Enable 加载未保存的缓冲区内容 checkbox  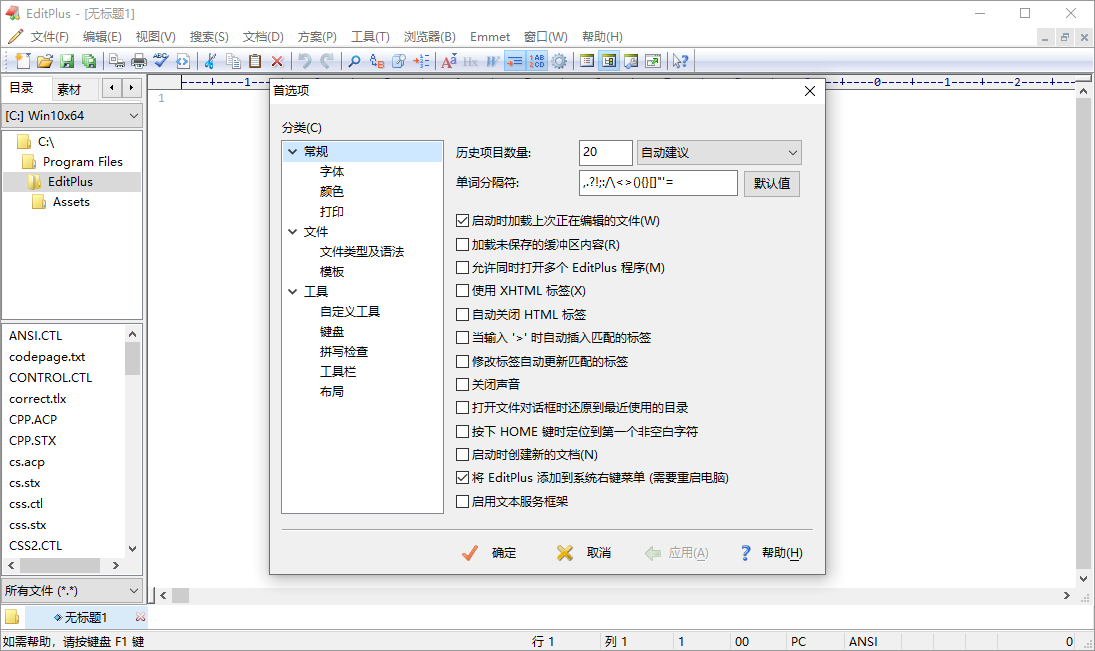click(462, 243)
